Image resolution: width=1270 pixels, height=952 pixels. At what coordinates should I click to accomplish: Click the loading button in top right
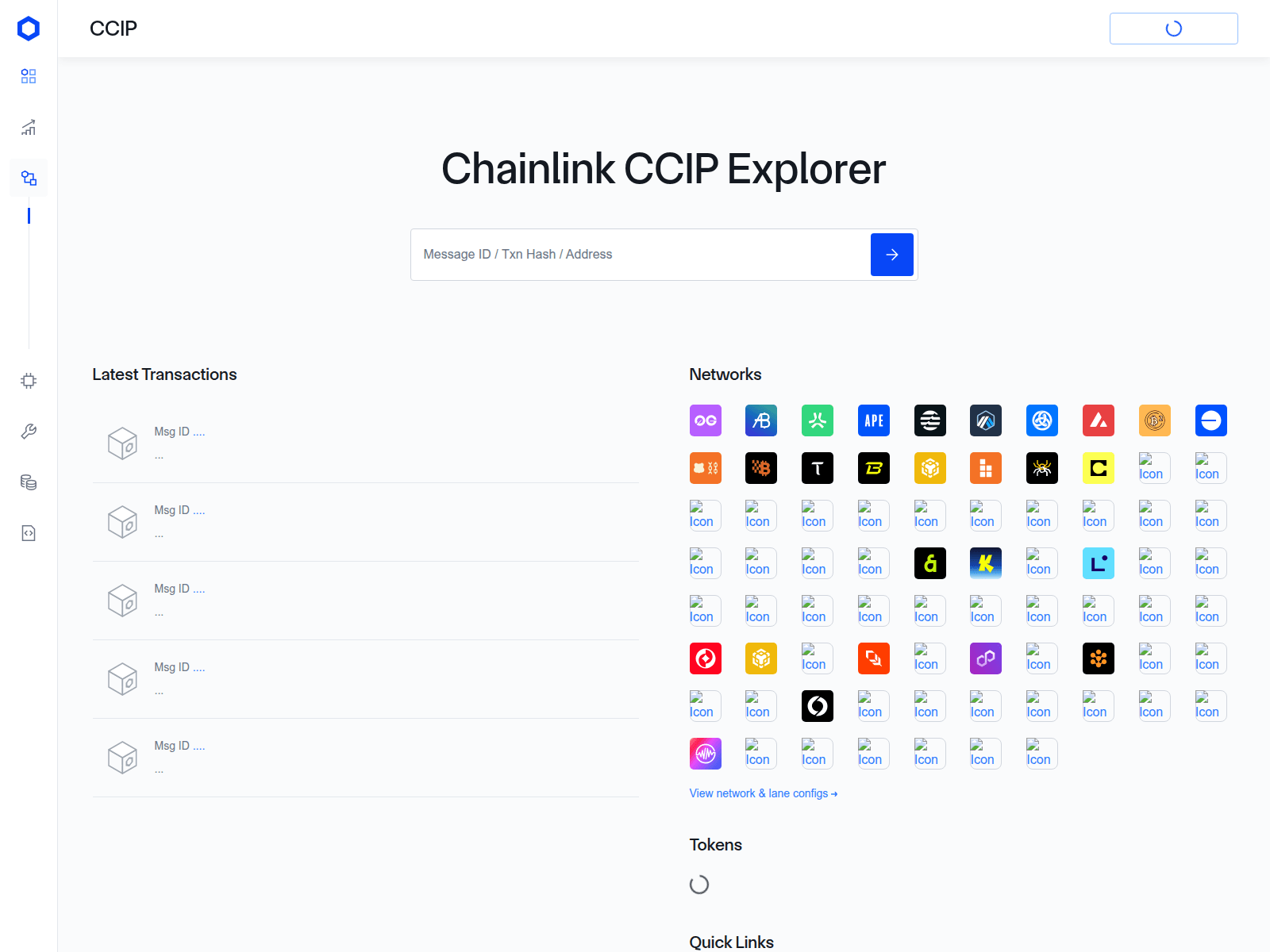[x=1173, y=29]
